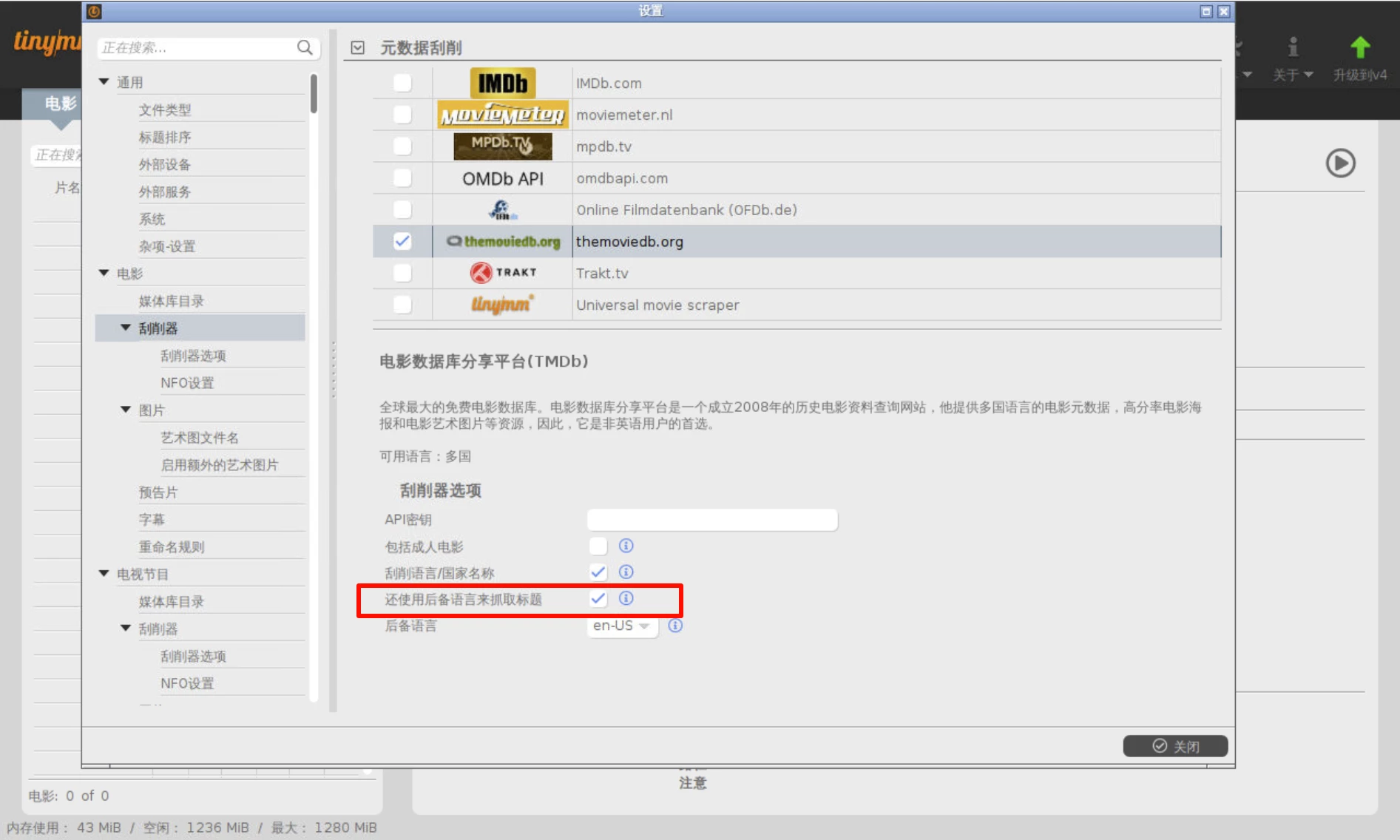The width and height of the screenshot is (1400, 840).
Task: Click the Trakt logo in scraper list
Action: tap(502, 273)
